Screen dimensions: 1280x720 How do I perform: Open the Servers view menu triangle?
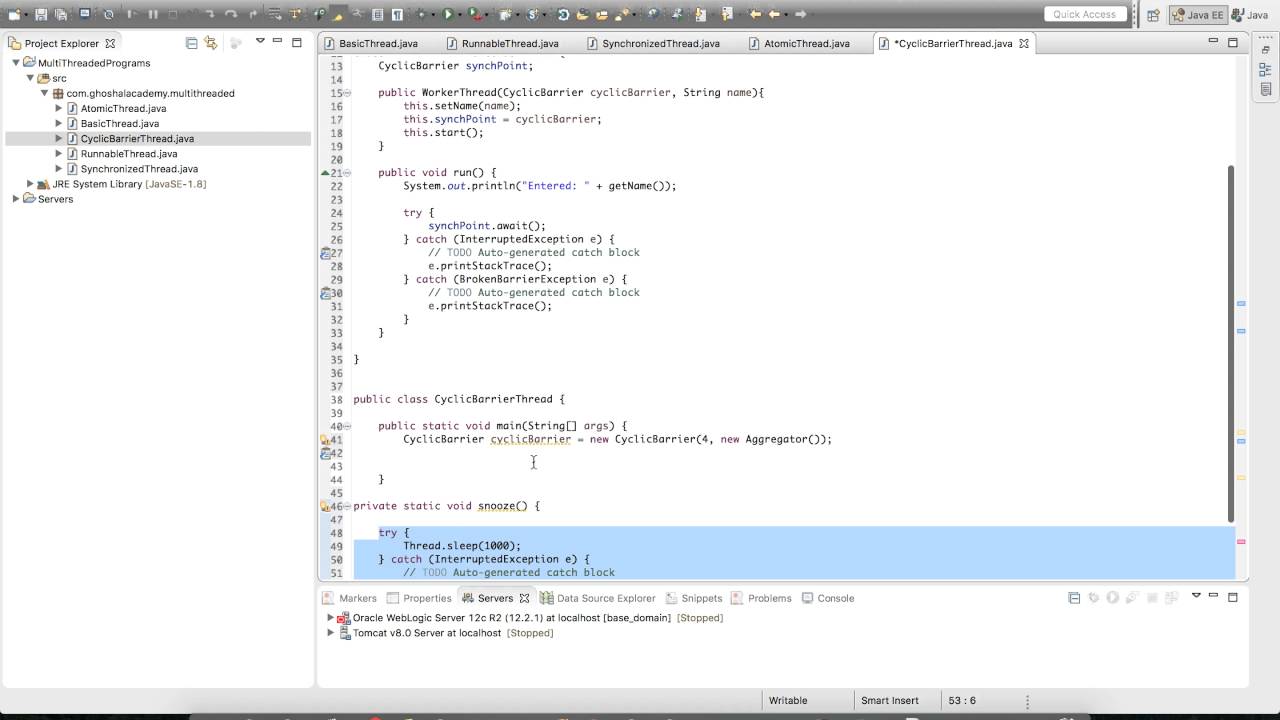(1195, 597)
